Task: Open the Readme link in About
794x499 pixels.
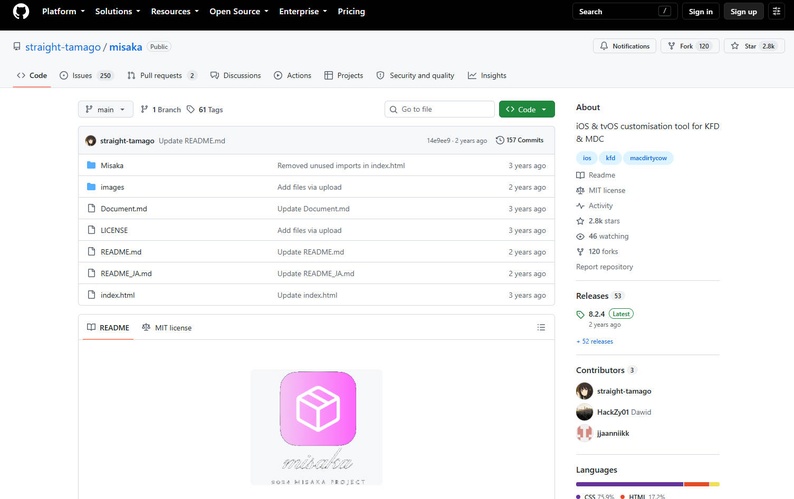Action: [596, 175]
